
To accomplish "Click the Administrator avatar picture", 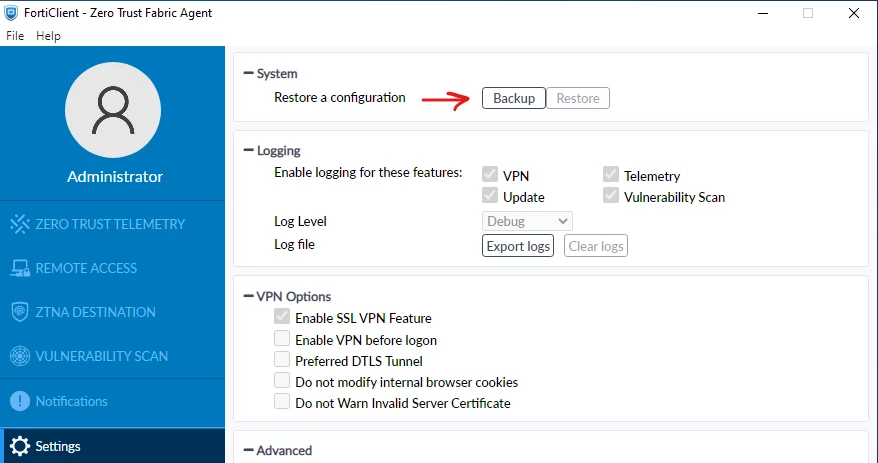I will coord(113,110).
